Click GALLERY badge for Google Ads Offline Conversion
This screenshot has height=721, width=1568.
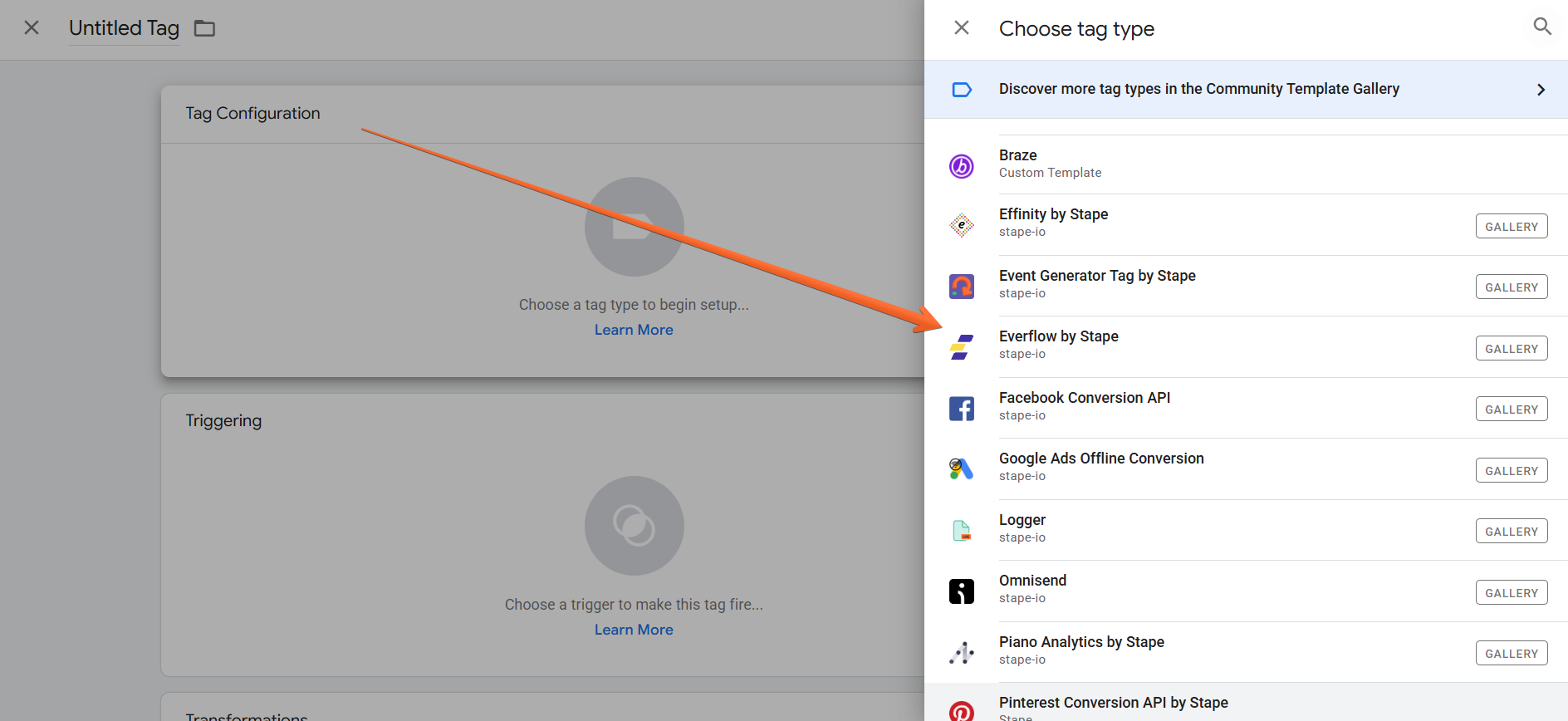[x=1512, y=470]
